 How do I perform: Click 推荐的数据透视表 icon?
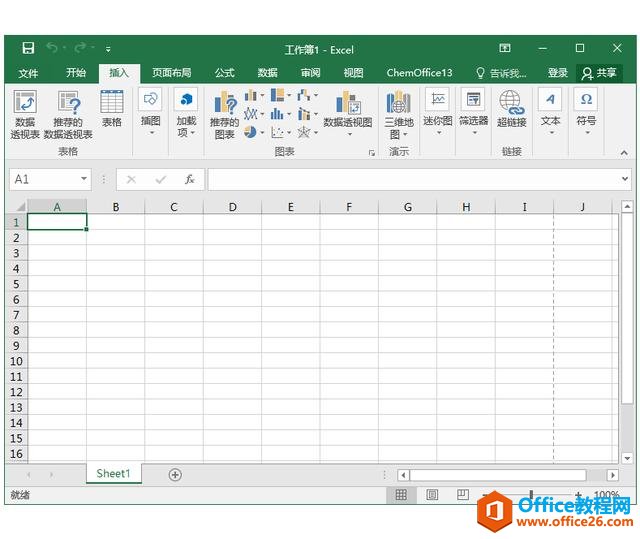(68, 115)
